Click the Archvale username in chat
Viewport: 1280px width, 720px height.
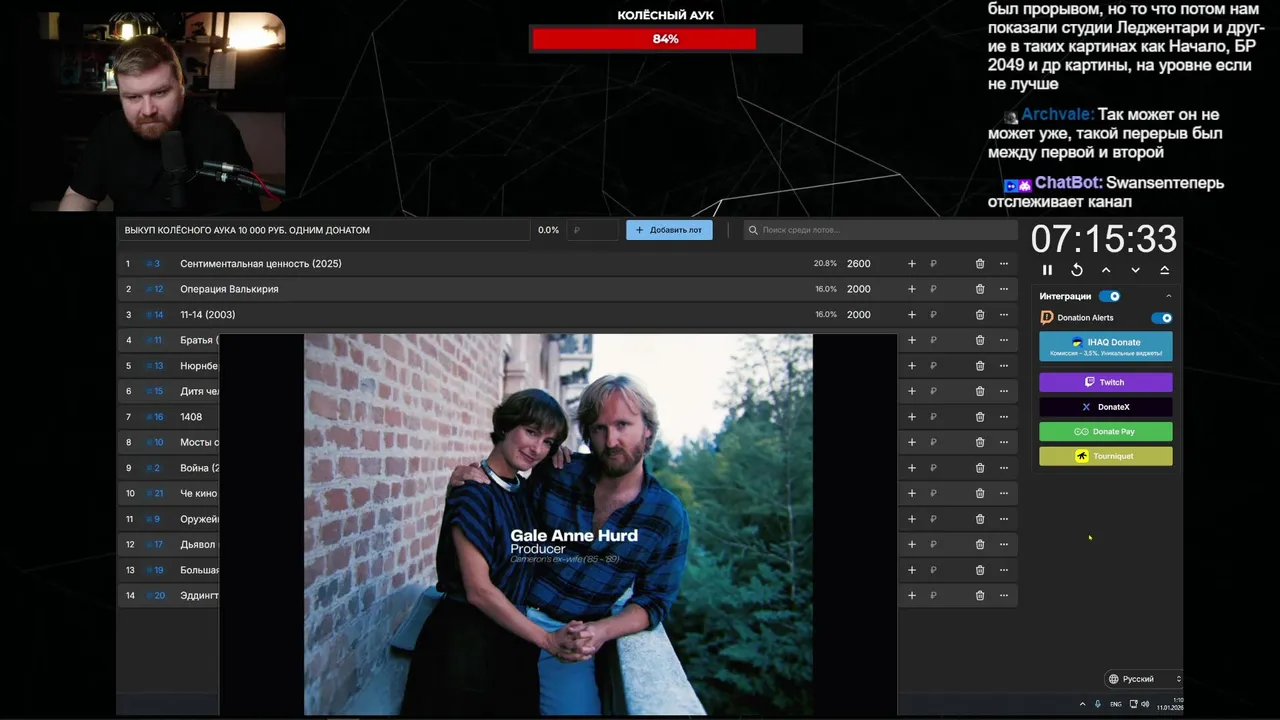(1057, 115)
